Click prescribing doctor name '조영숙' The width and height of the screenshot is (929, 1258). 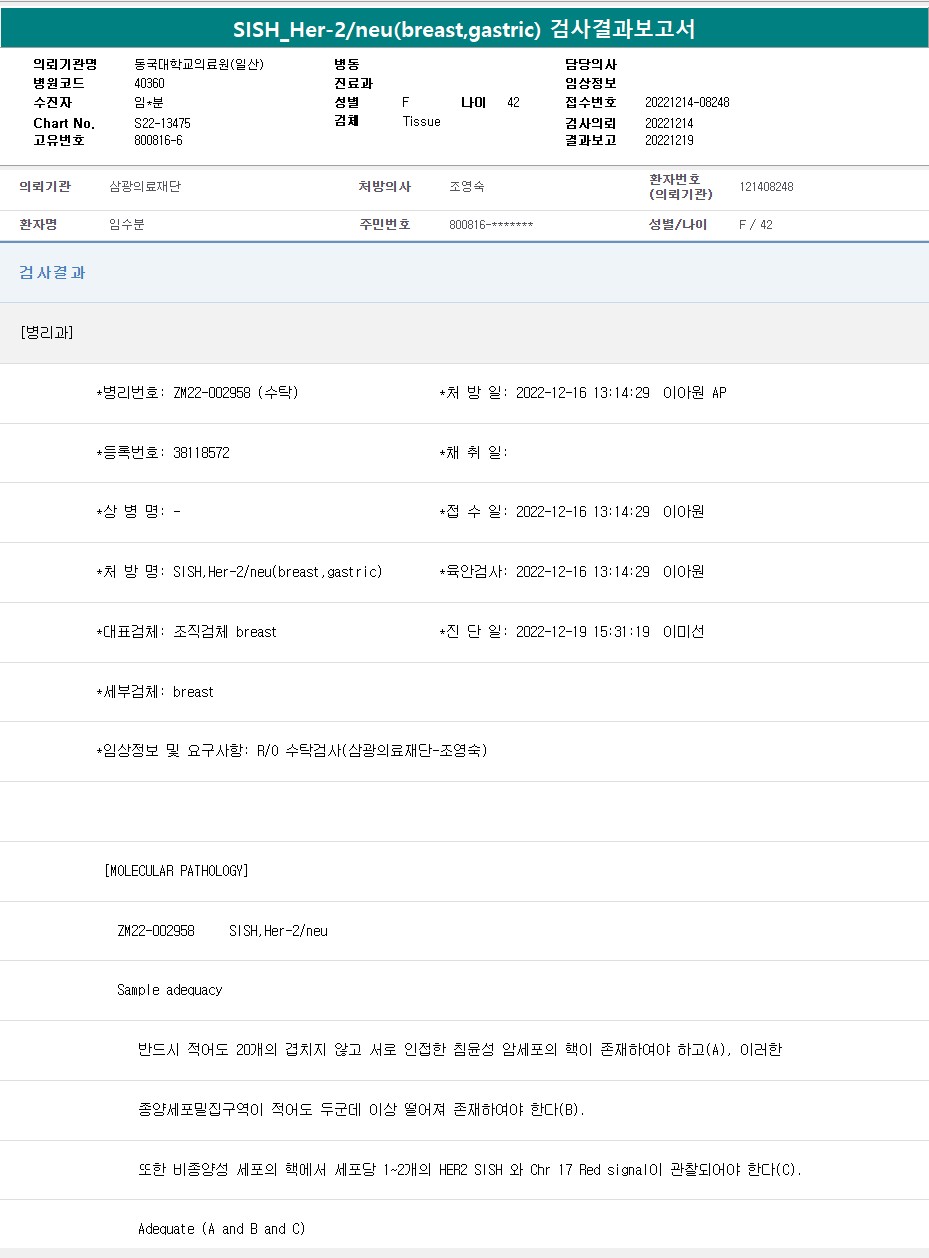(x=467, y=187)
